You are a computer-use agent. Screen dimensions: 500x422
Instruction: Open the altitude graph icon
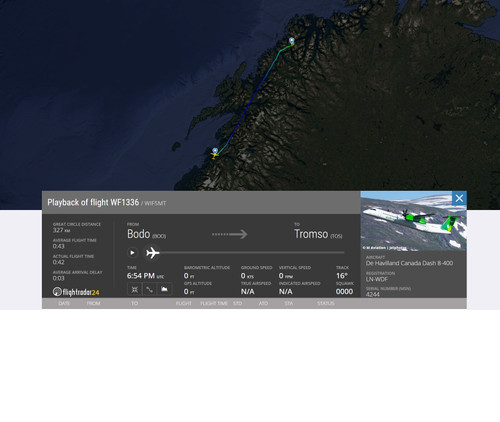[x=164, y=289]
